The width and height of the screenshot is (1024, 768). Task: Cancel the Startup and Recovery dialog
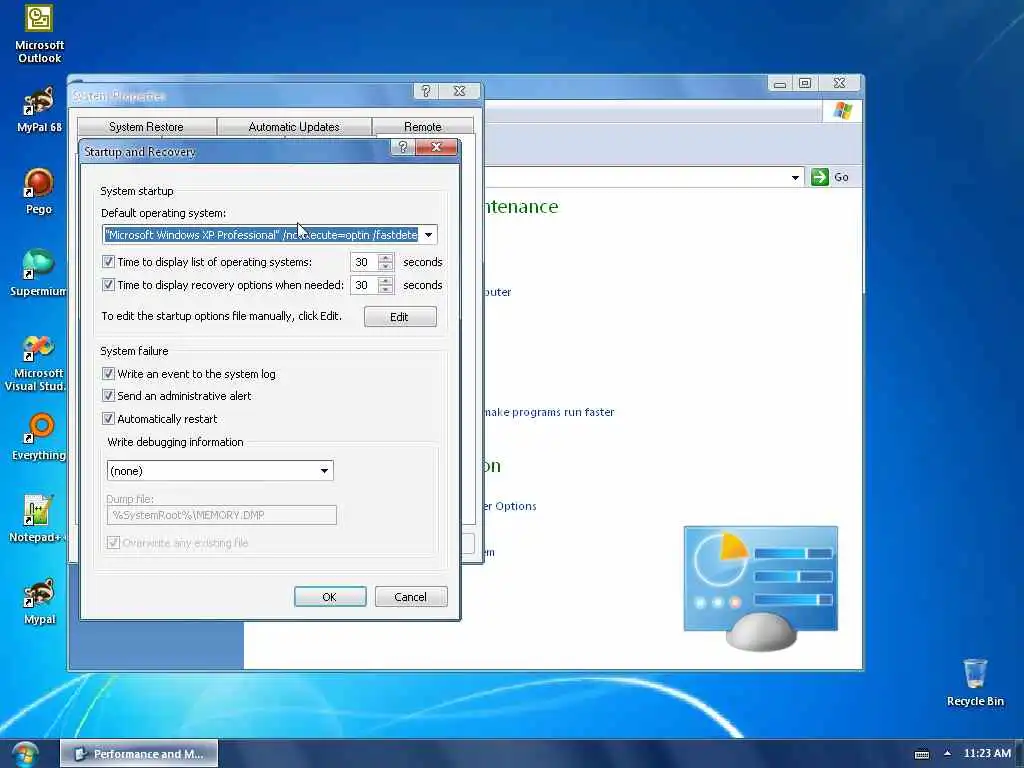click(x=411, y=597)
